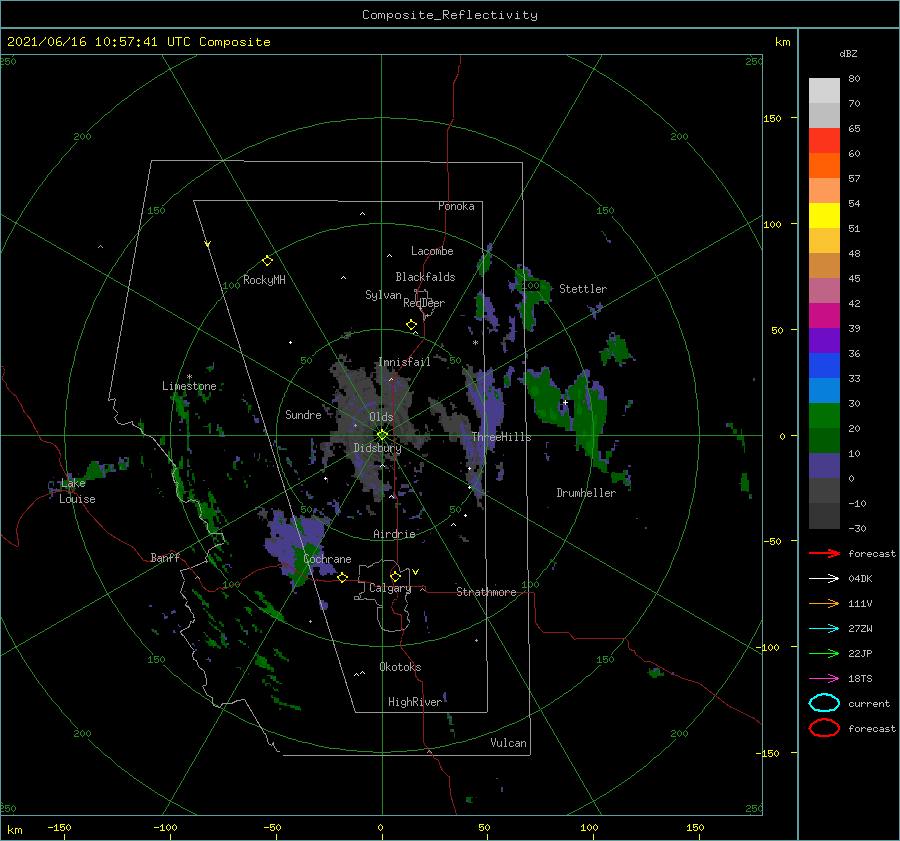Click the RockyMH label
Screen dimensions: 900x841
pyautogui.click(x=264, y=280)
